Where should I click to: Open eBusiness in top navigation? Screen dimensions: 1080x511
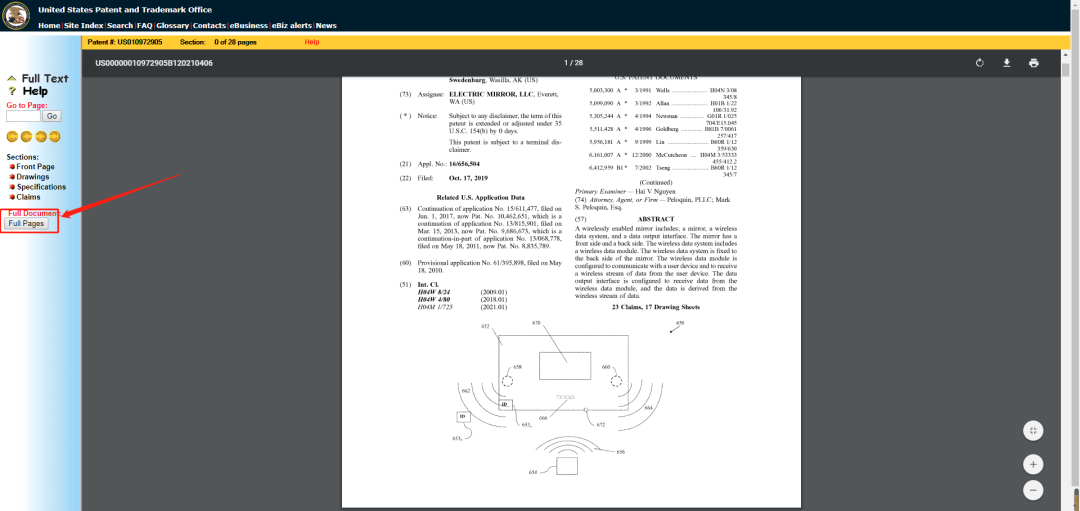pyautogui.click(x=249, y=25)
